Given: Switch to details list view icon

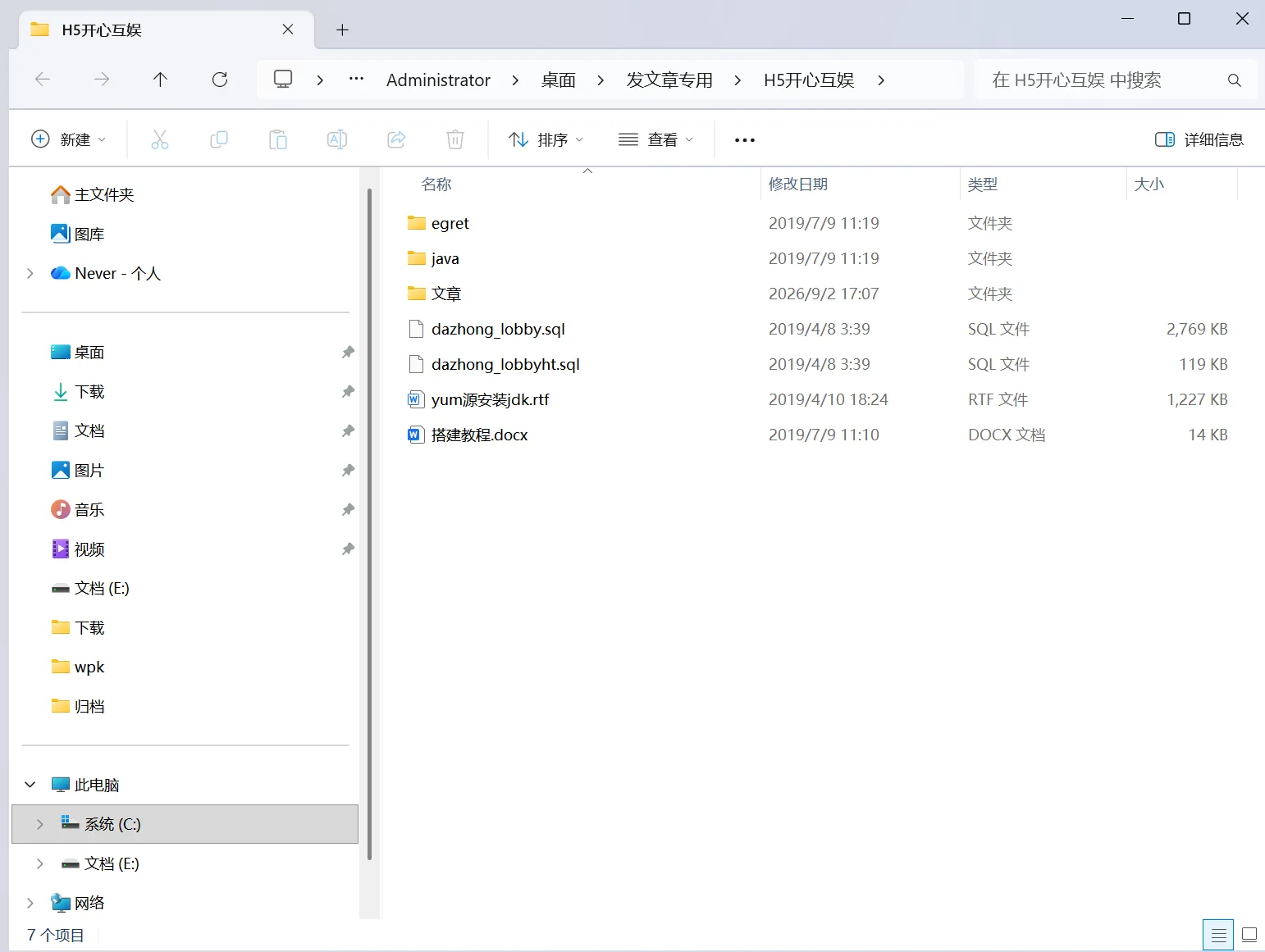Looking at the screenshot, I should (1218, 935).
